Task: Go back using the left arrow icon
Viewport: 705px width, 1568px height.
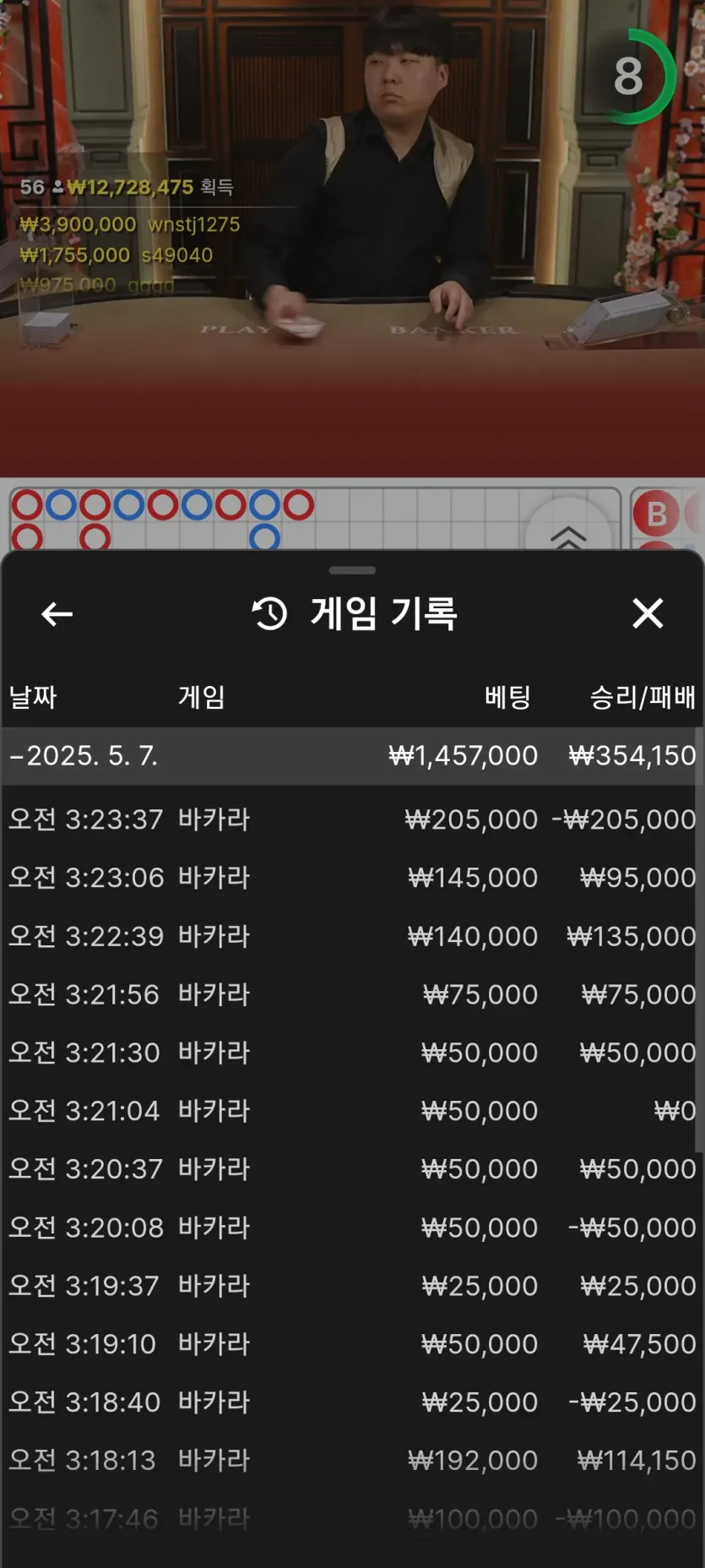Action: click(x=57, y=614)
